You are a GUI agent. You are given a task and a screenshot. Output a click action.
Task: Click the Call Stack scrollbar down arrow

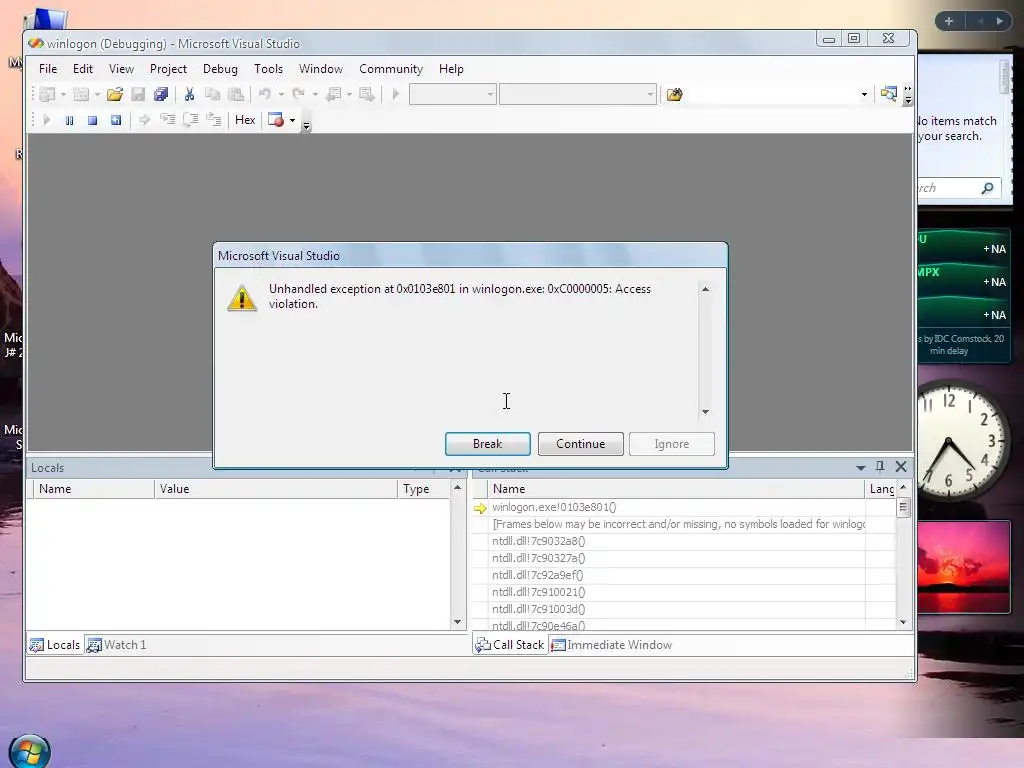(x=903, y=622)
